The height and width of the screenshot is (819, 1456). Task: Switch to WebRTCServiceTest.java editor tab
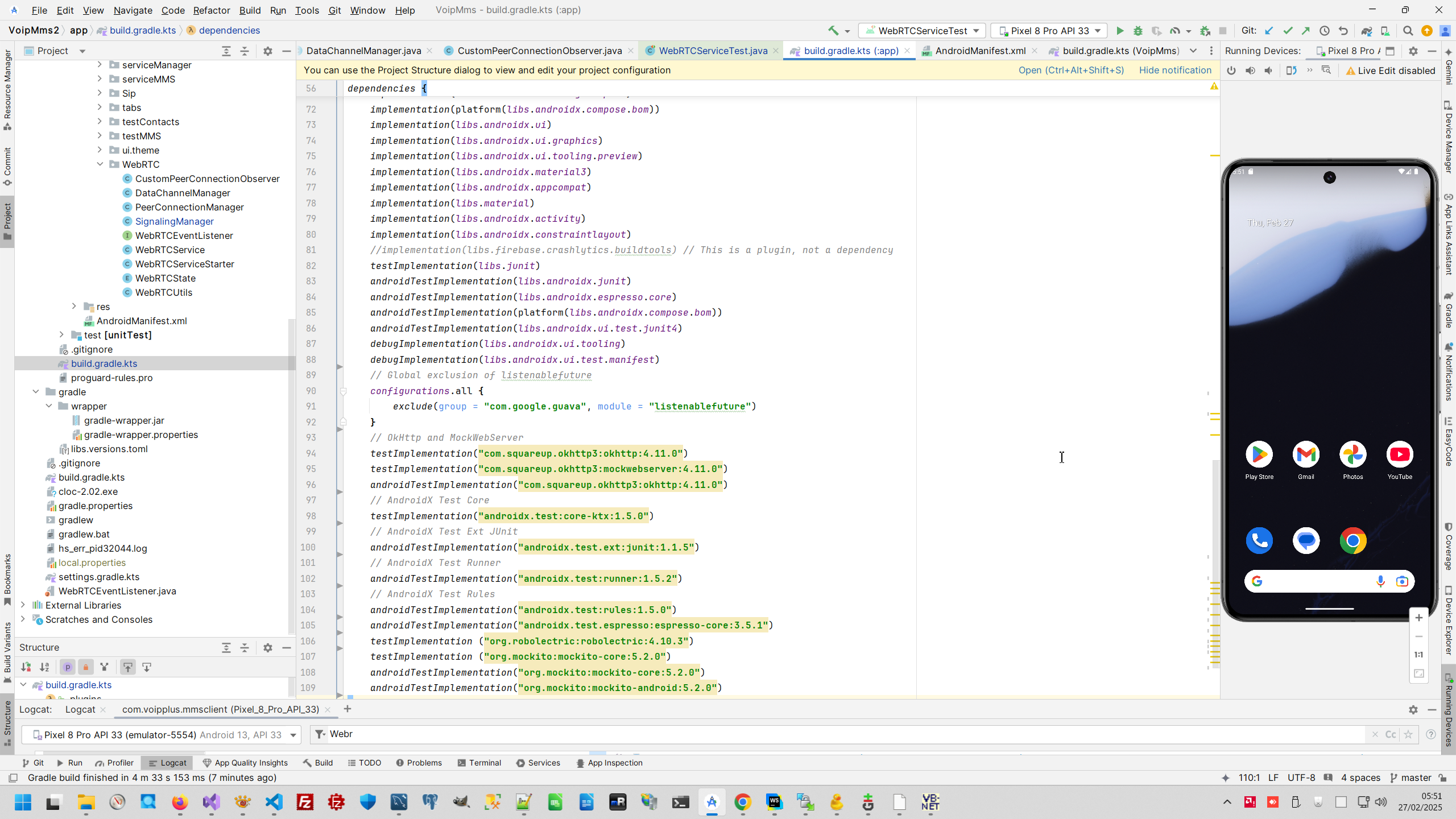[712, 51]
